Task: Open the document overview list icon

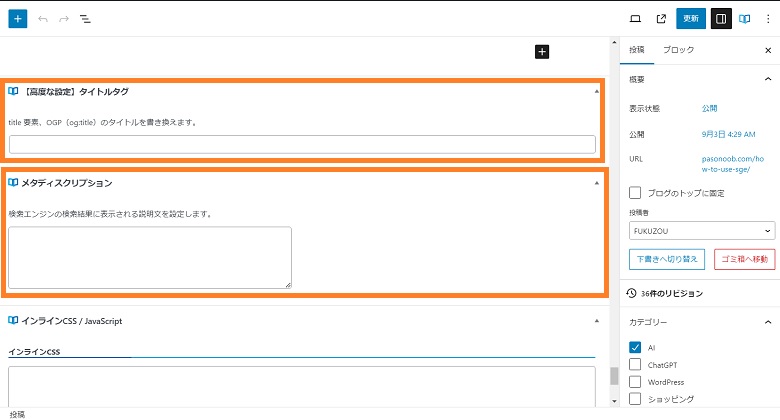Action: [86, 18]
